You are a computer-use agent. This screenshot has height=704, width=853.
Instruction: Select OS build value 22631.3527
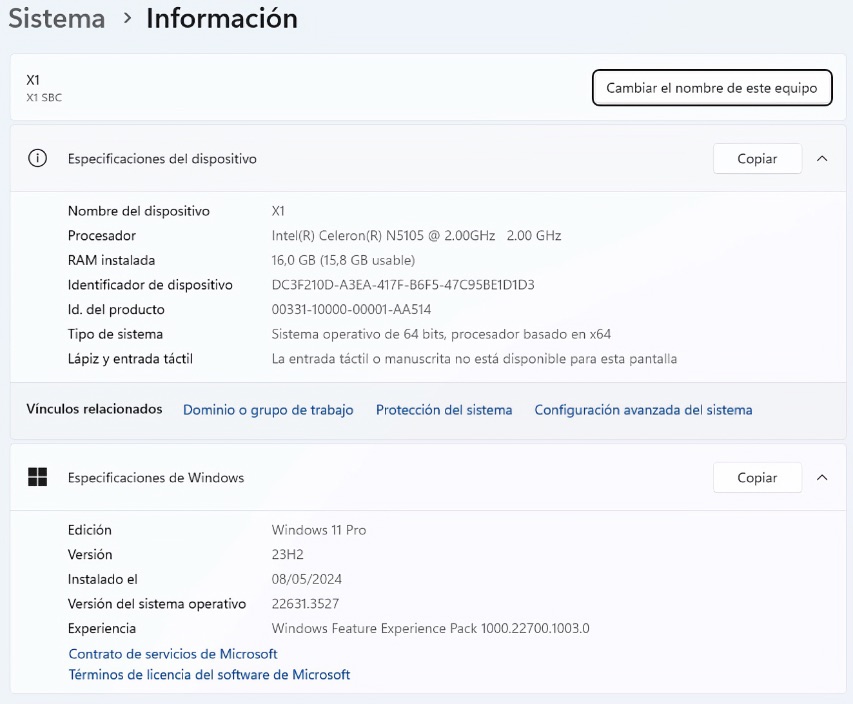305,603
